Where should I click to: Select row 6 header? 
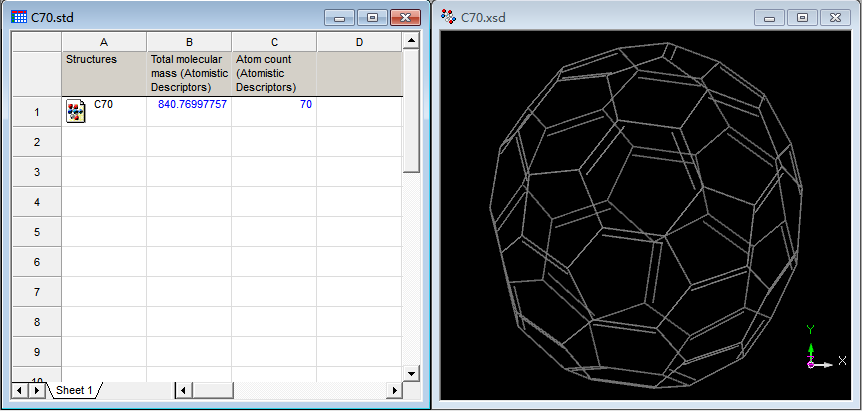click(37, 262)
